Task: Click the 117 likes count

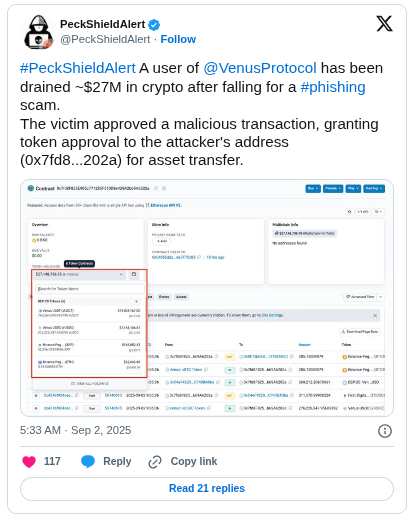Action: pyautogui.click(x=52, y=461)
